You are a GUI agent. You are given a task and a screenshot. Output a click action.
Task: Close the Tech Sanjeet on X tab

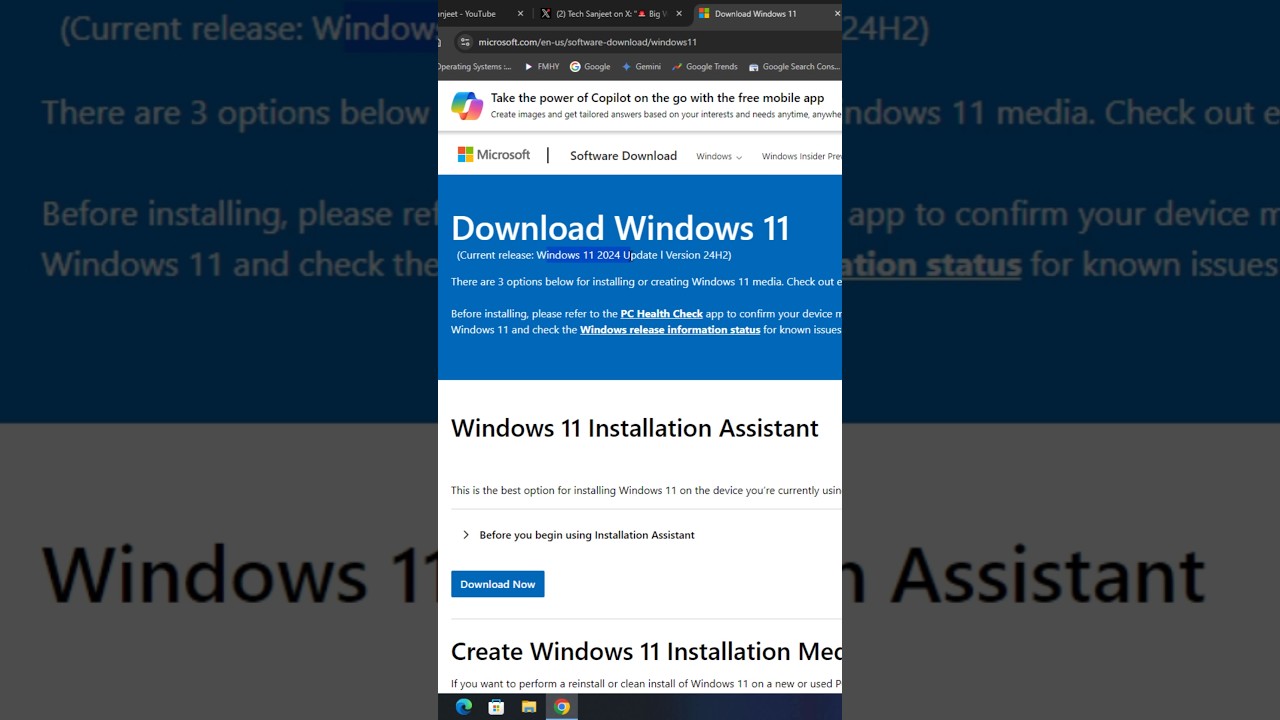[x=680, y=14]
